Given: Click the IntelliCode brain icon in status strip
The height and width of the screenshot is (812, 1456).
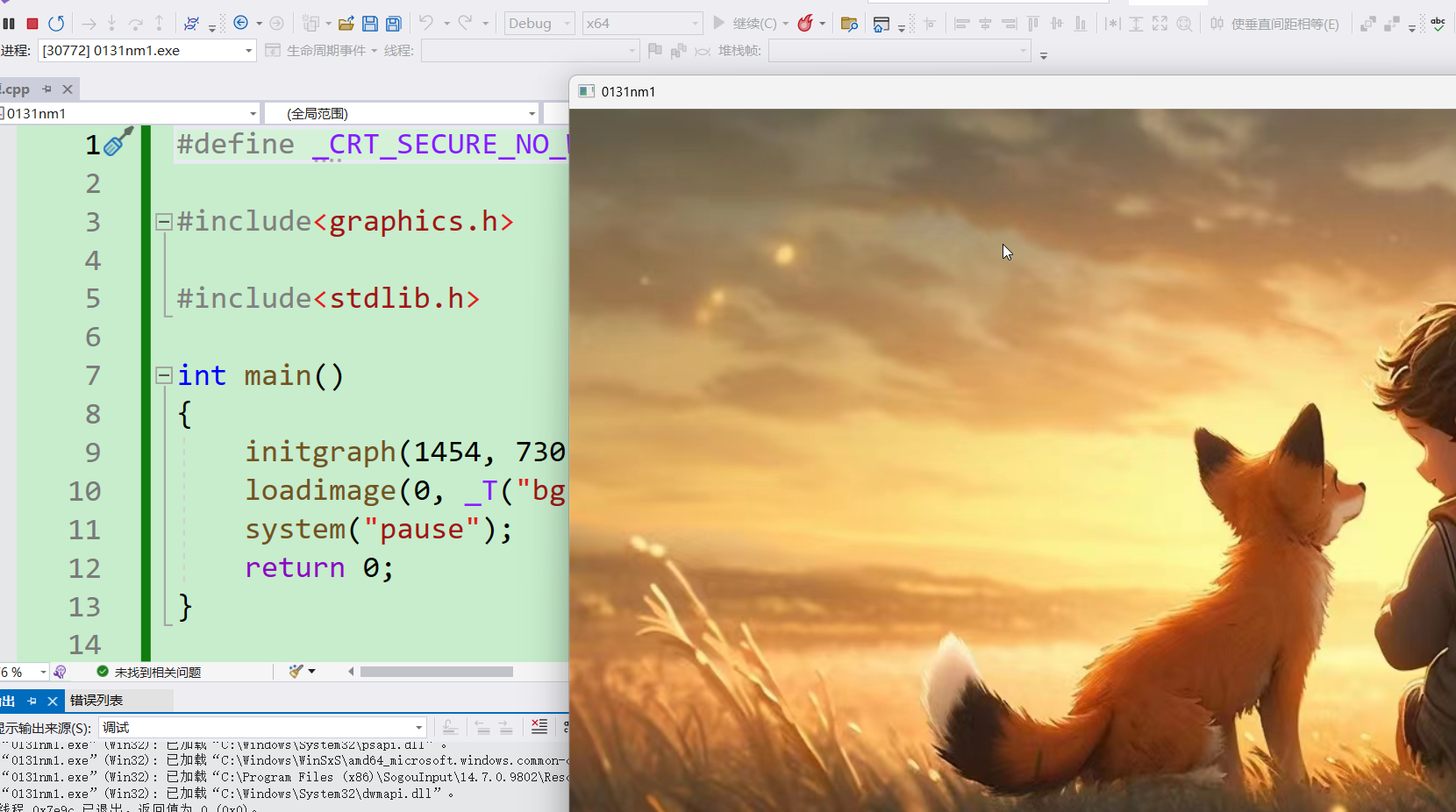Looking at the screenshot, I should tap(60, 672).
